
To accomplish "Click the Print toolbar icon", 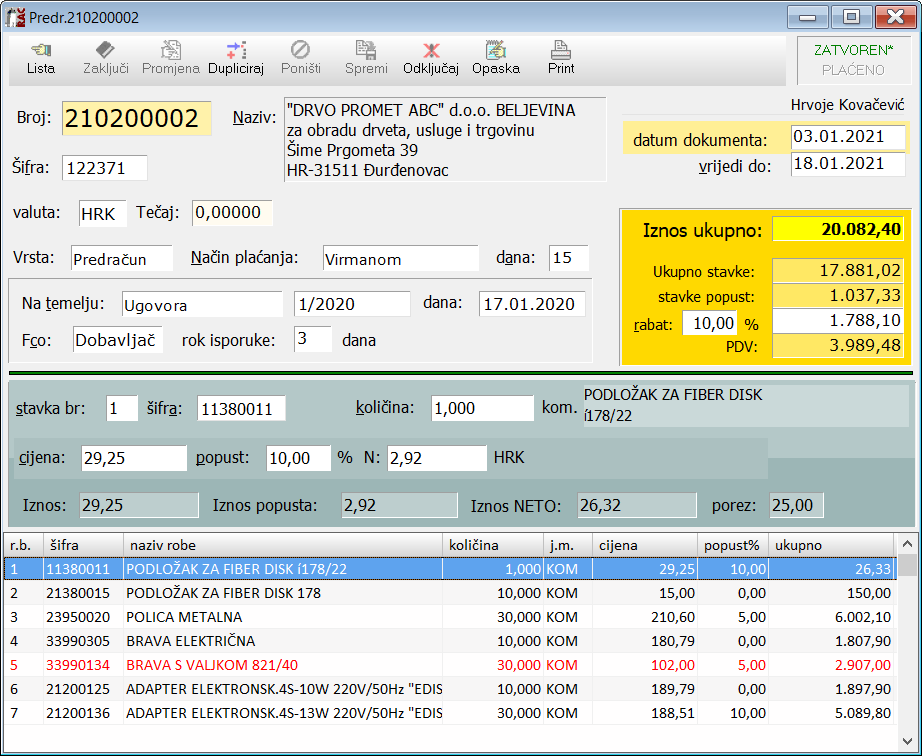I will point(561,58).
